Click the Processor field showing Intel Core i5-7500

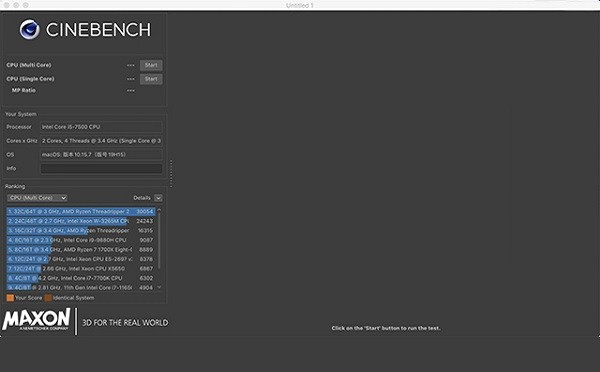point(101,127)
